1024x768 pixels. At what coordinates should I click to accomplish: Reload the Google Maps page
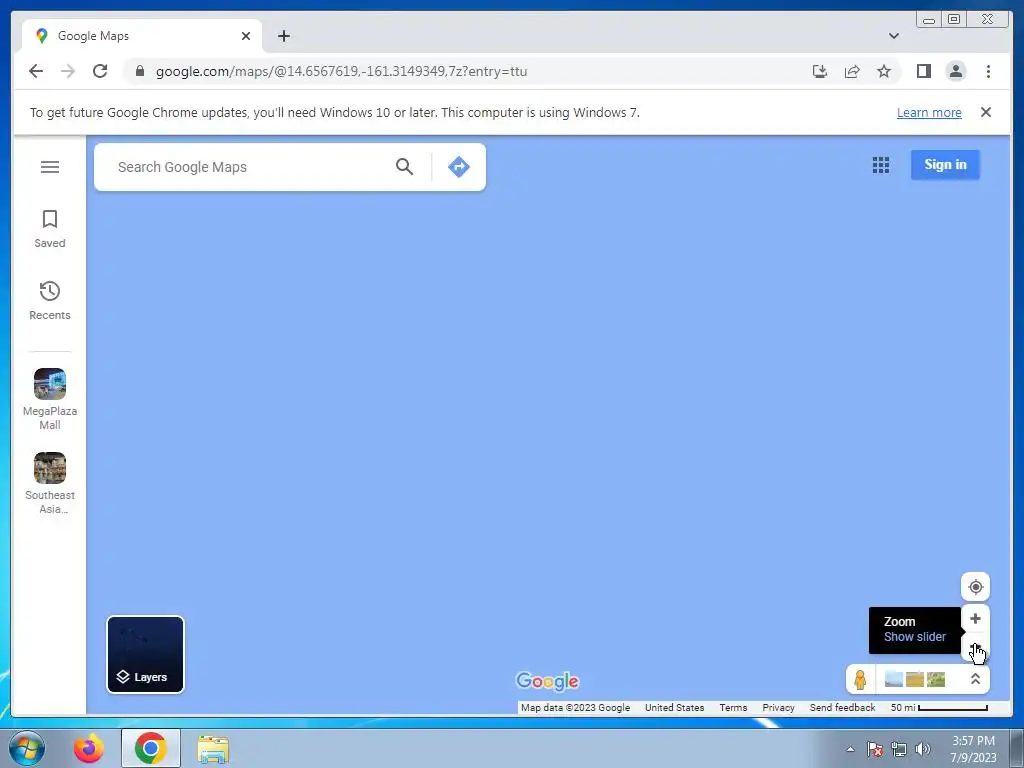pyautogui.click(x=100, y=71)
